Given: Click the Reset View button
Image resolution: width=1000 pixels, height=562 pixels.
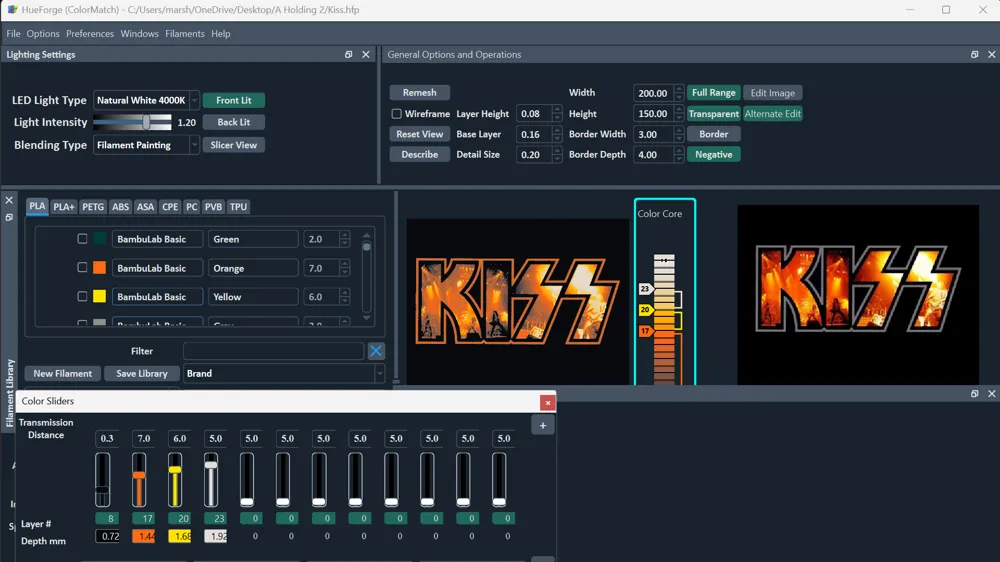Looking at the screenshot, I should pyautogui.click(x=420, y=134).
